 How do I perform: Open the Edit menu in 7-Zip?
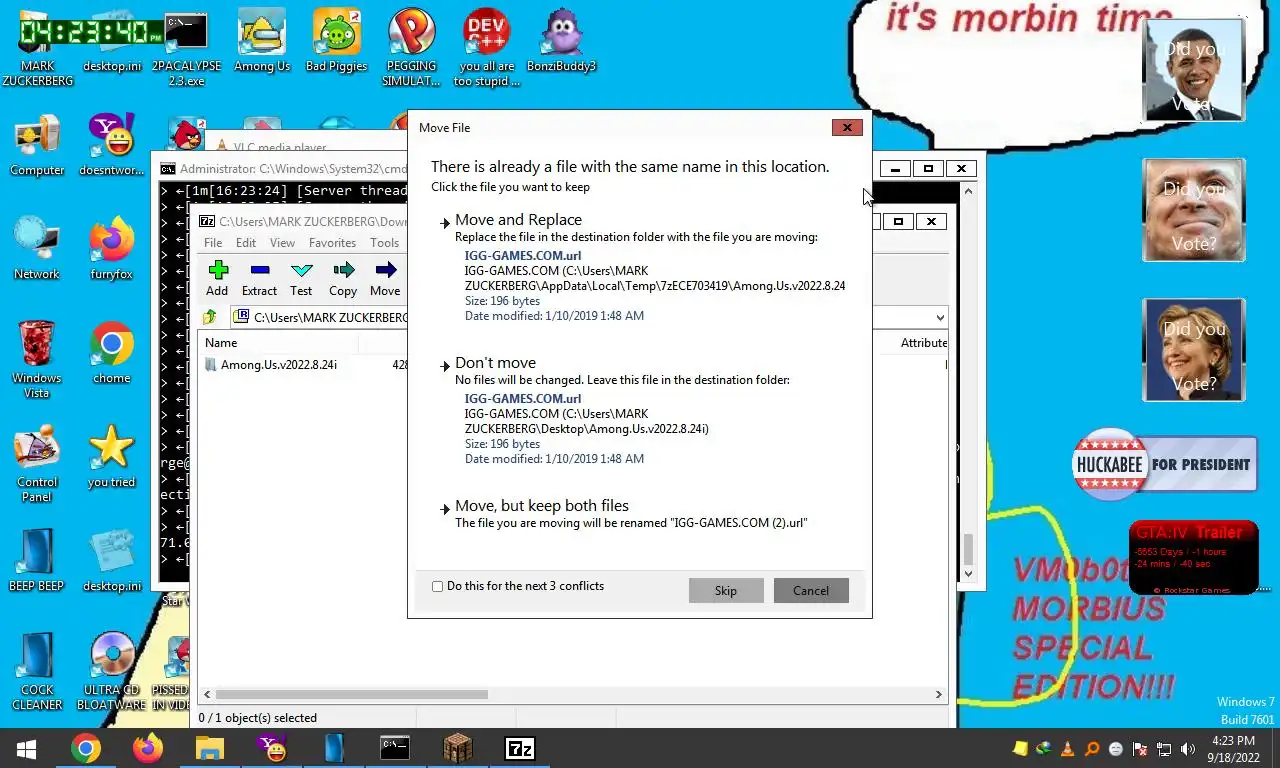coord(246,243)
